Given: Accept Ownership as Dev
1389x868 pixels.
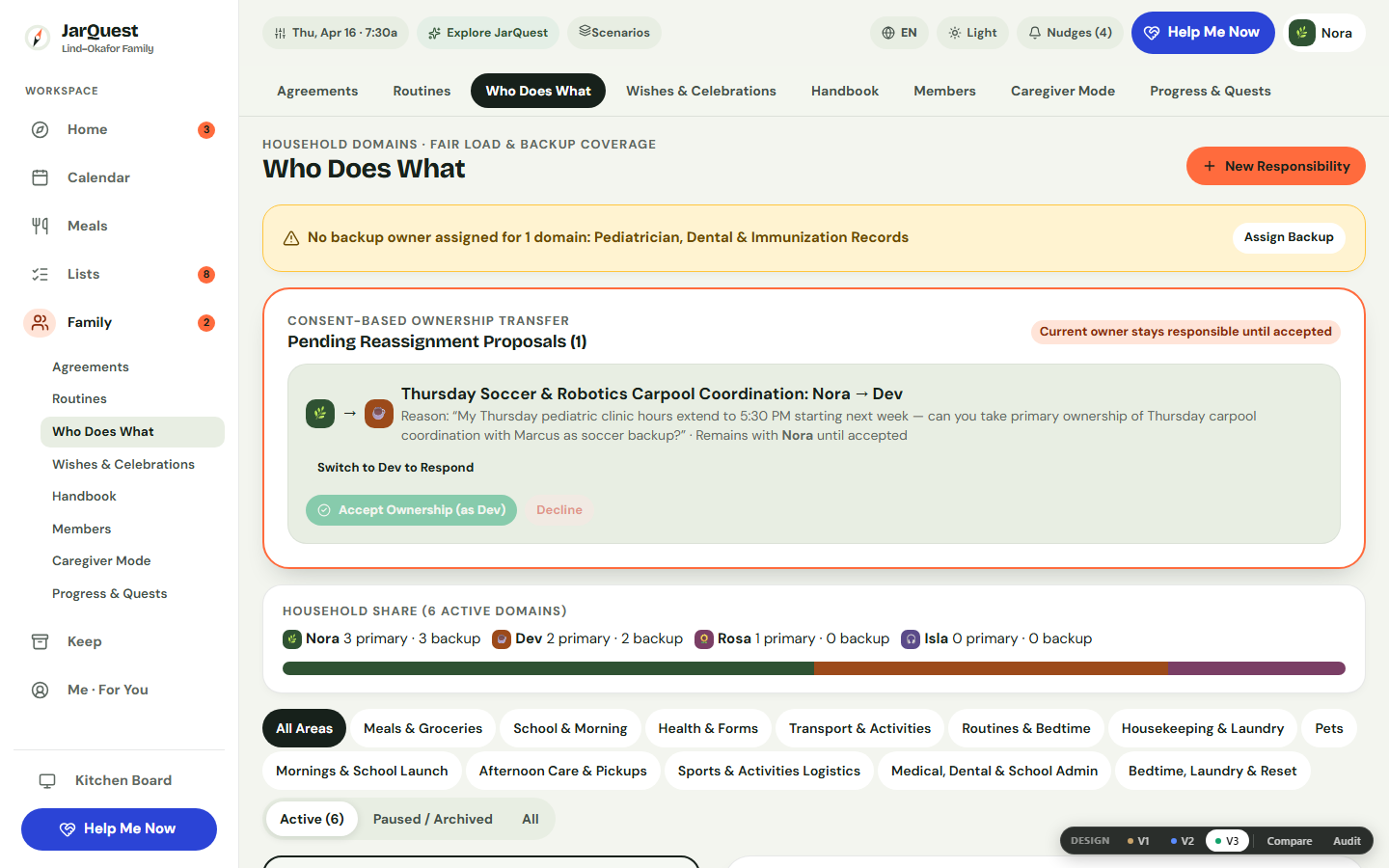Looking at the screenshot, I should click(411, 510).
